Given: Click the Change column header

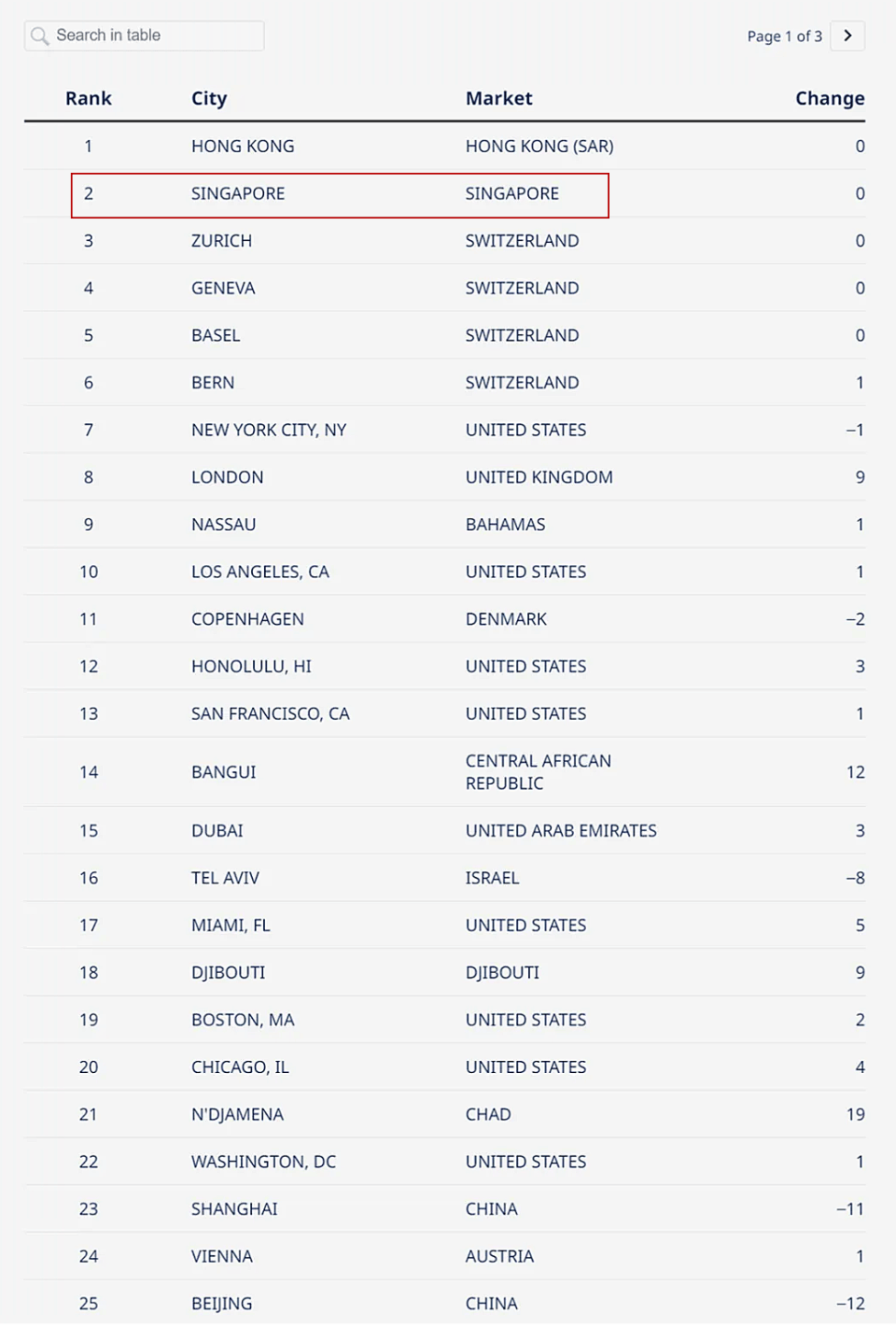Looking at the screenshot, I should point(829,98).
